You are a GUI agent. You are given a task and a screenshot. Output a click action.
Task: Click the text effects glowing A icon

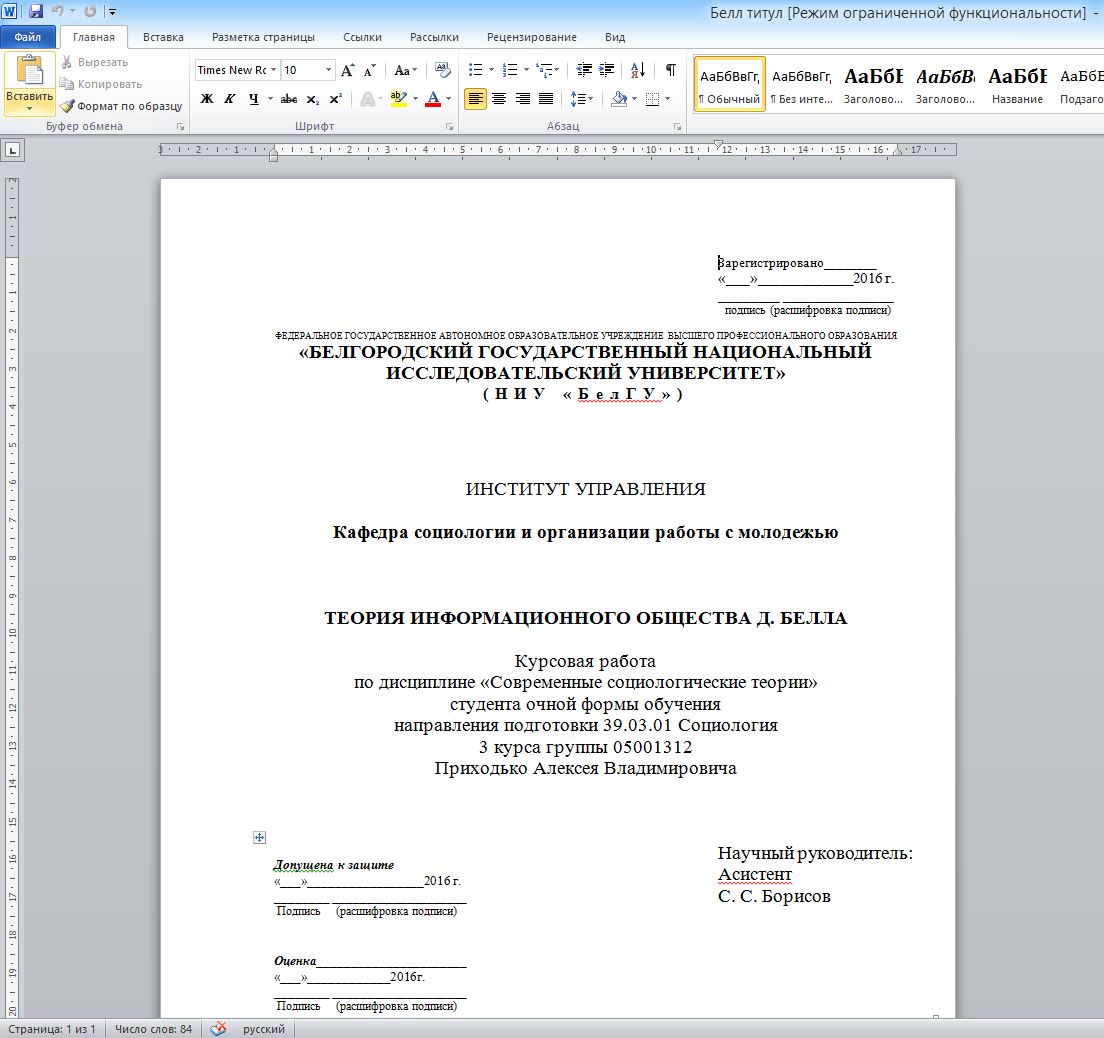coord(368,99)
